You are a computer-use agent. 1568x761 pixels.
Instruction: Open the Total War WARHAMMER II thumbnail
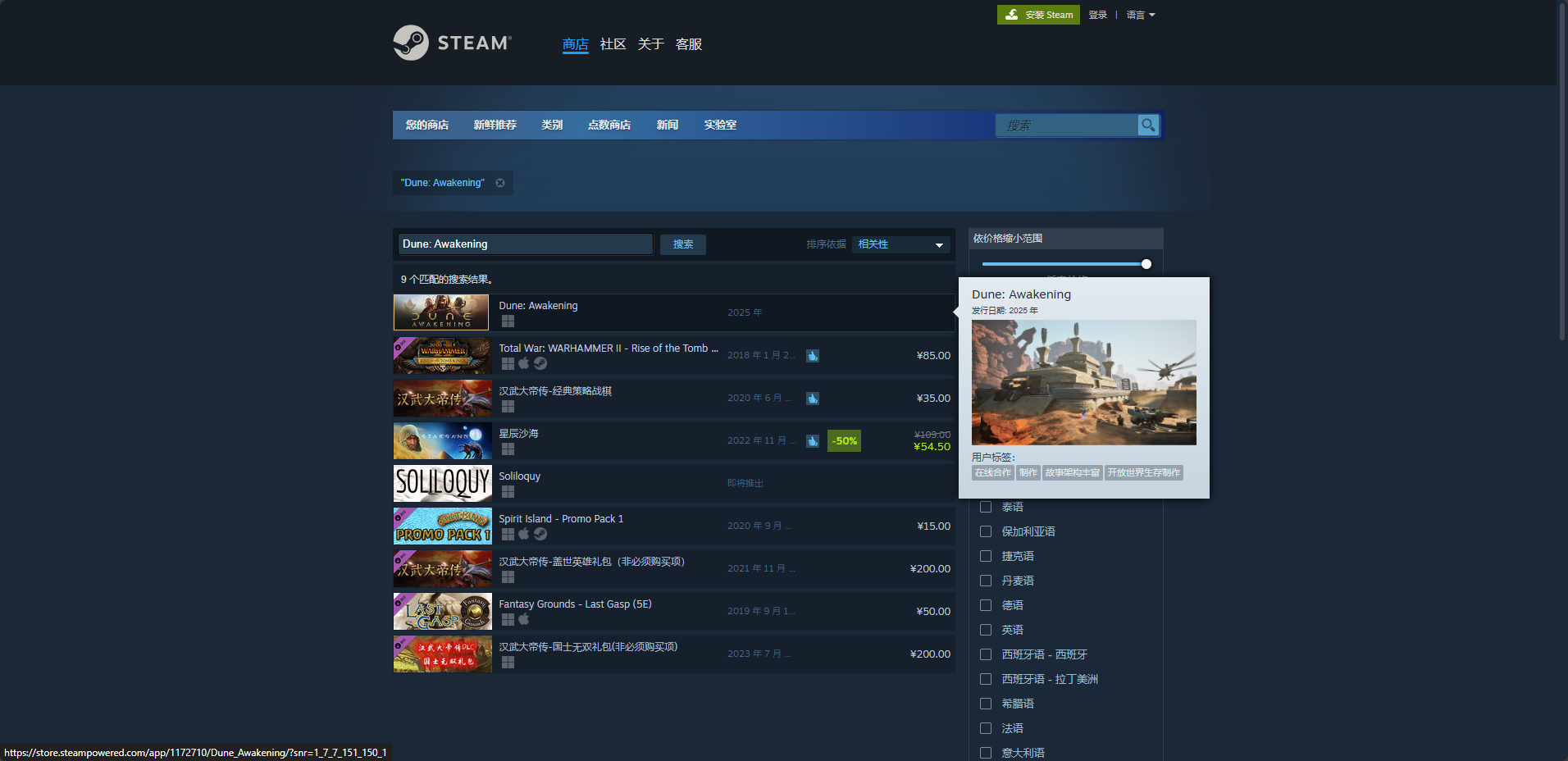pyautogui.click(x=443, y=355)
